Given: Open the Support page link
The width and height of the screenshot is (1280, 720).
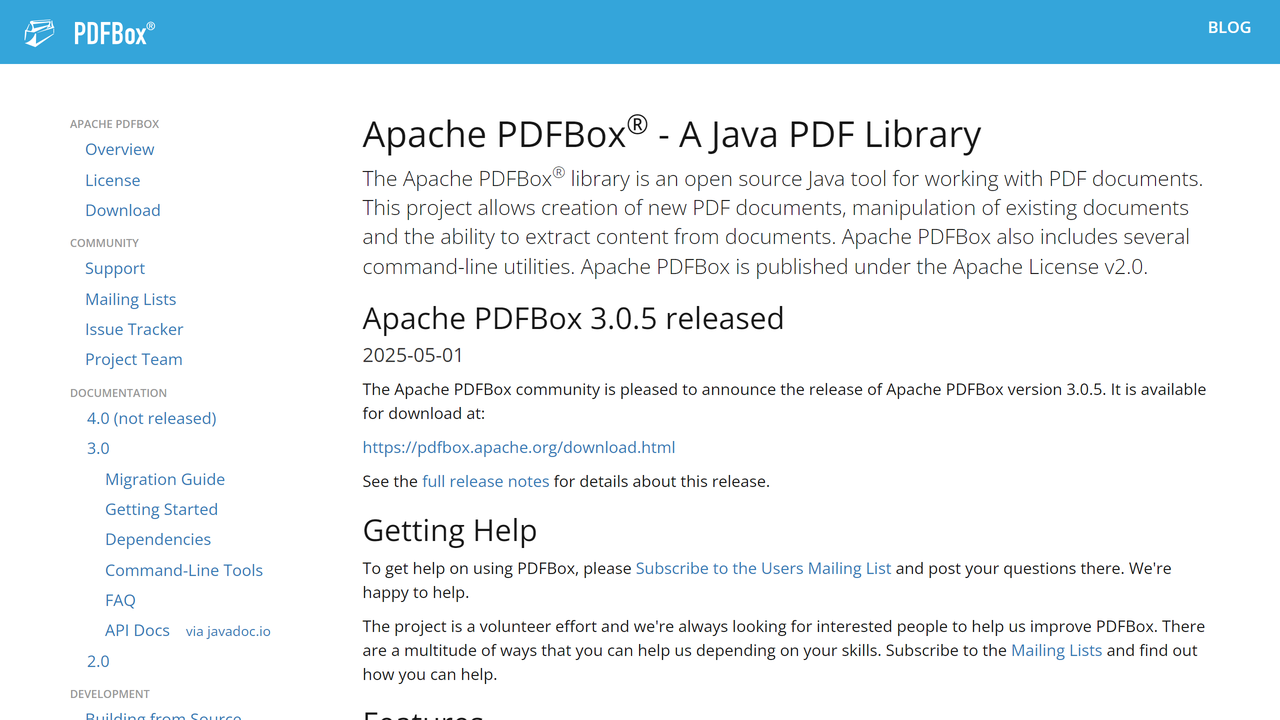Looking at the screenshot, I should pos(115,268).
